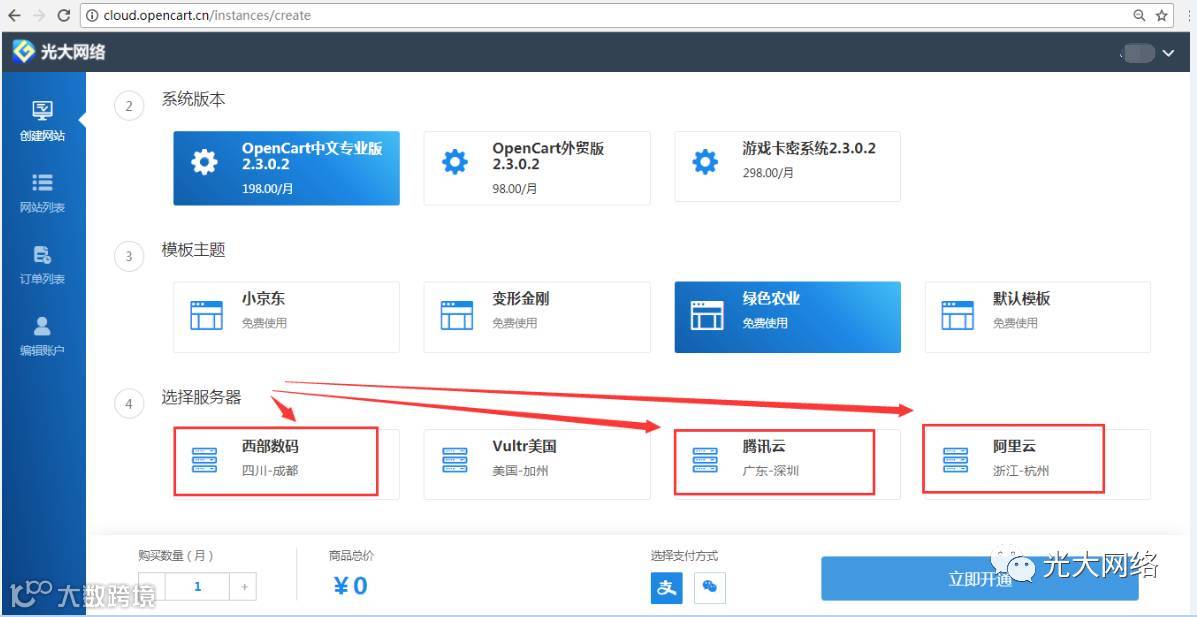Click the 模板主题 section heading
This screenshot has height=617, width=1197.
193,250
